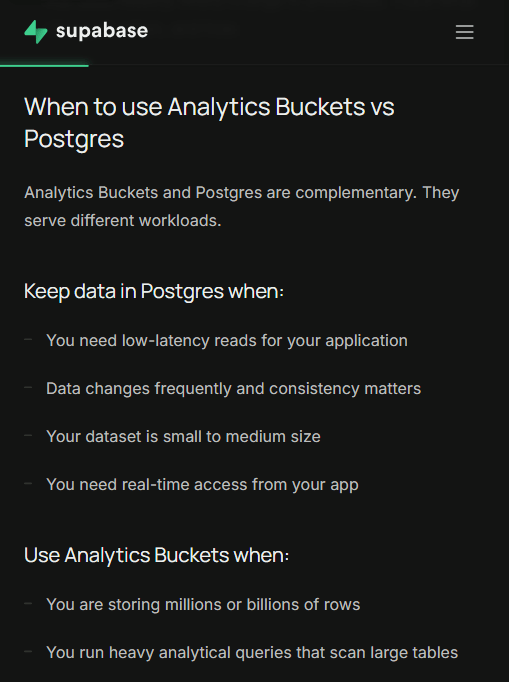Click "storing millions or billions of rows" line
The height and width of the screenshot is (682, 509).
pyautogui.click(x=203, y=605)
